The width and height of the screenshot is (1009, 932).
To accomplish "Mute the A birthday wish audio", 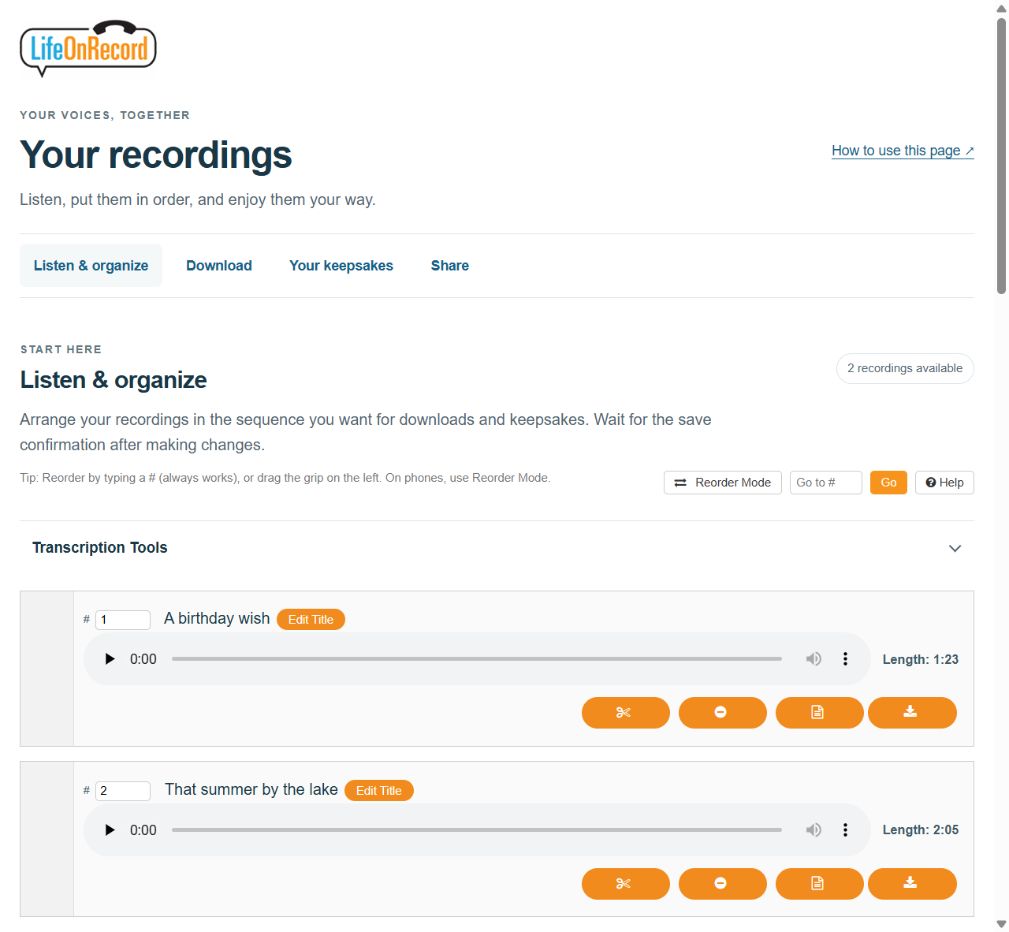I will (813, 659).
